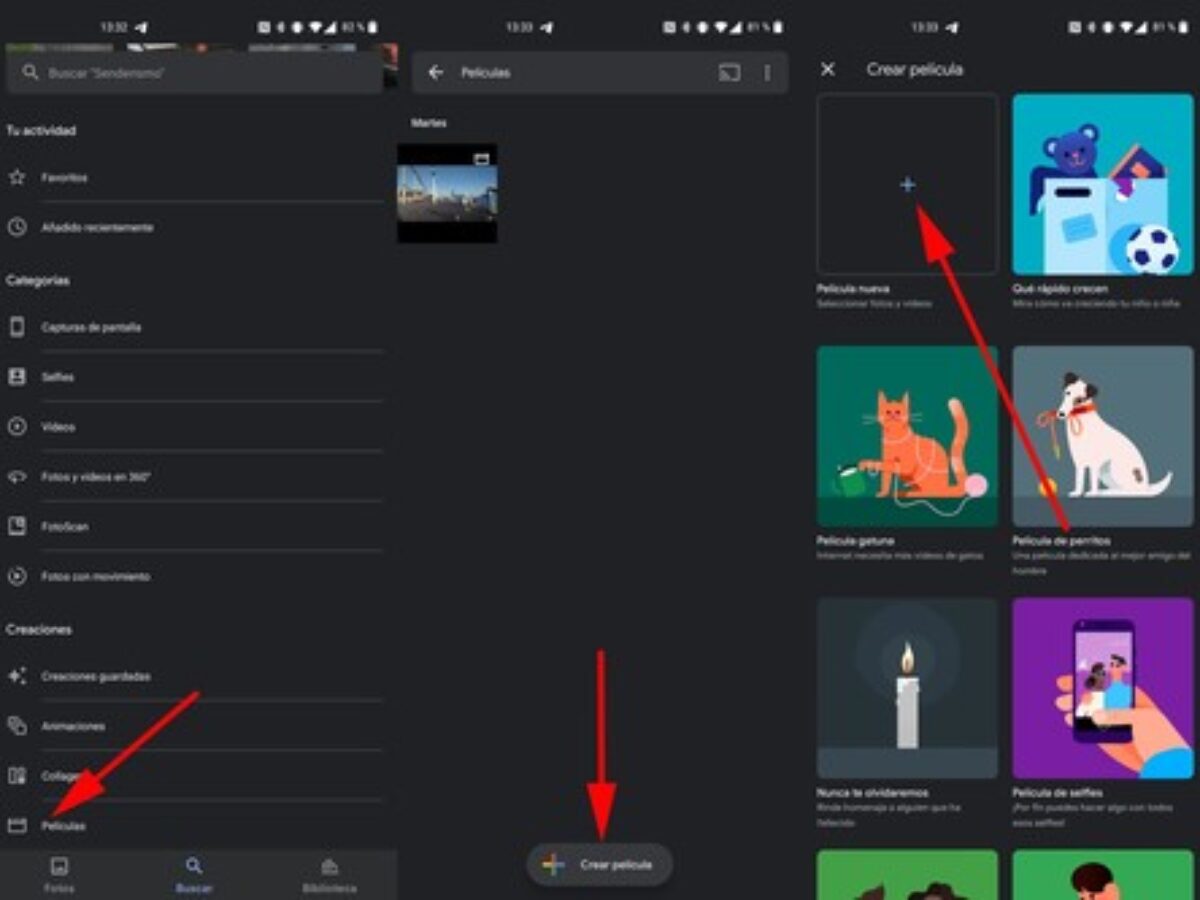Select the Animaciones icon
This screenshot has width=1200, height=900.
click(x=17, y=726)
